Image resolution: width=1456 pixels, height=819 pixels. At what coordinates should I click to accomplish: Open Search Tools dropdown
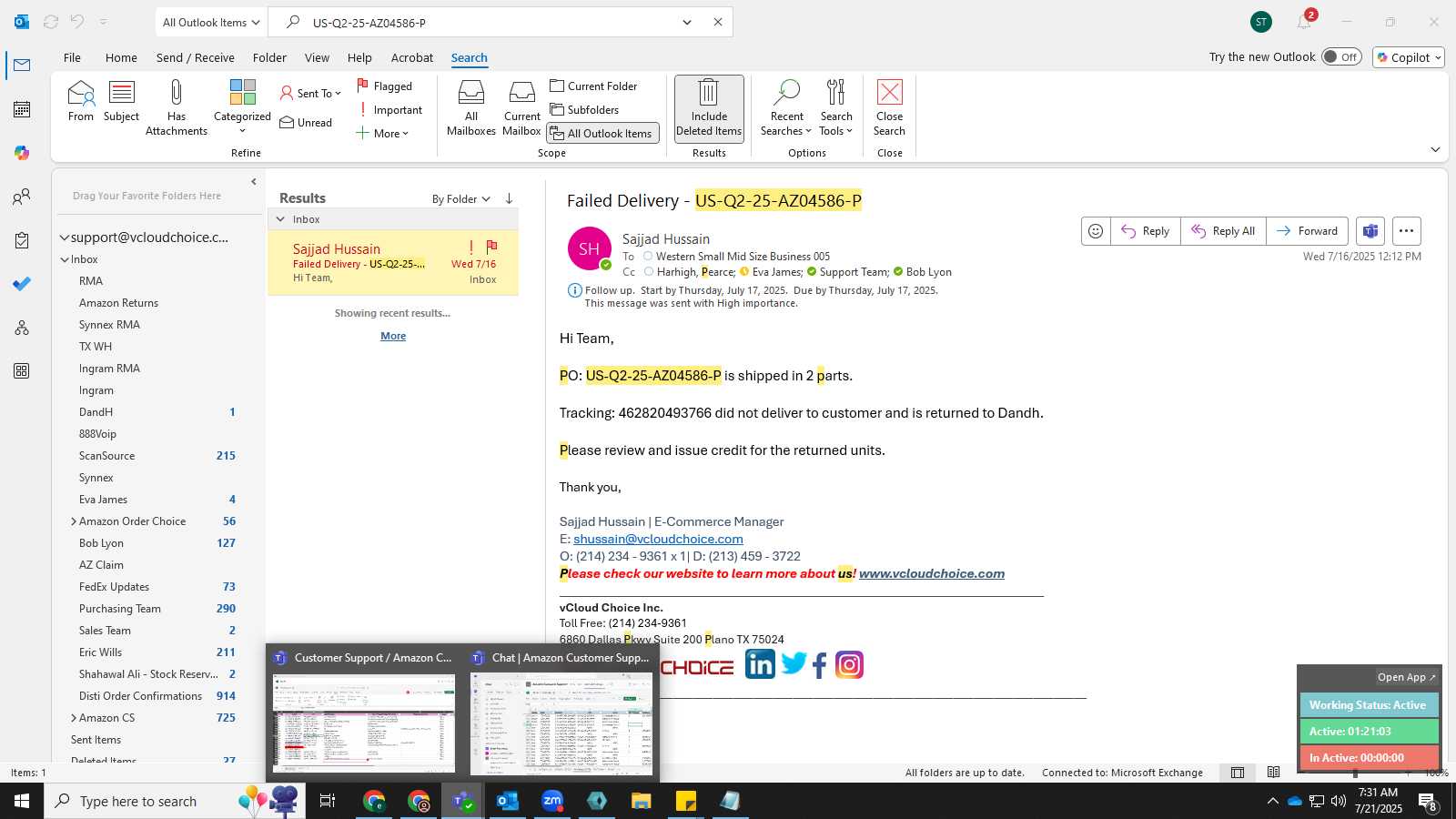coord(835,107)
